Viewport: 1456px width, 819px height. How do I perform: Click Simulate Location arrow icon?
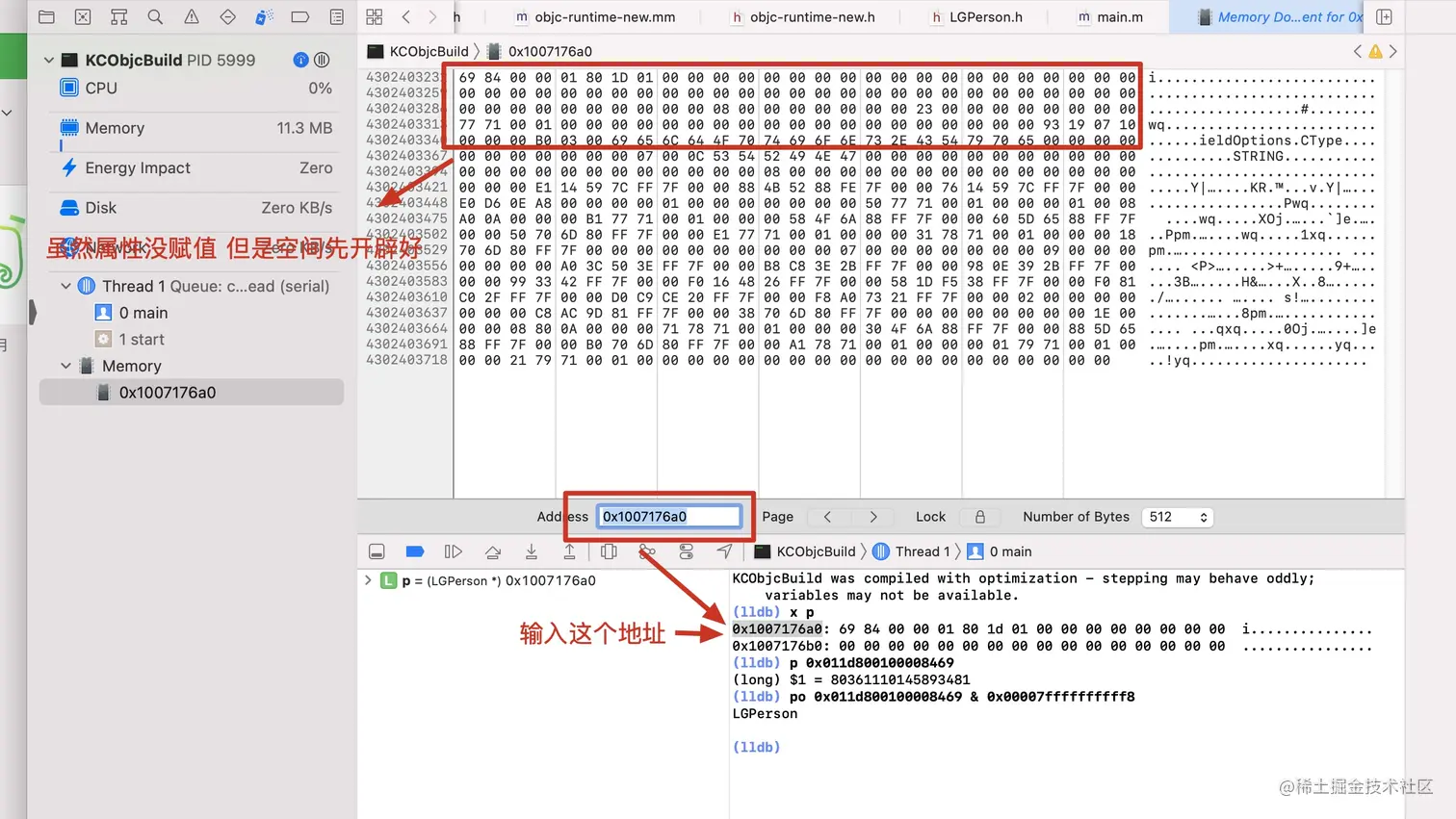point(724,551)
